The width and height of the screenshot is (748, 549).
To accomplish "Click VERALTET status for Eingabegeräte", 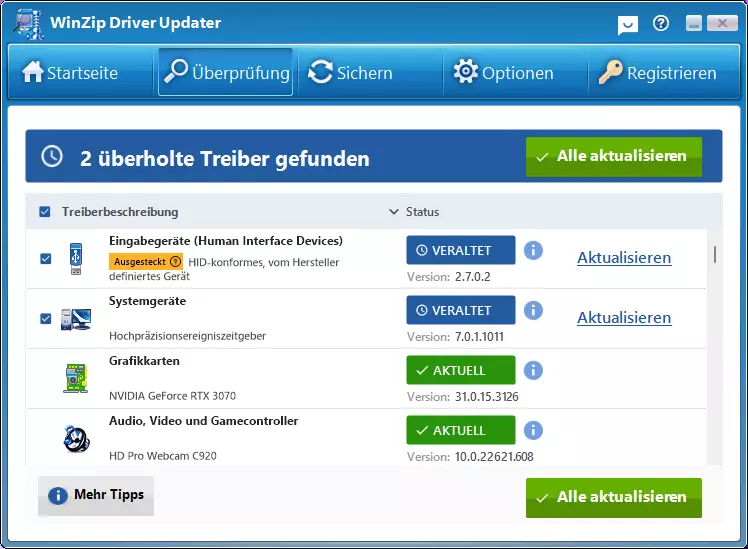I will pyautogui.click(x=461, y=250).
